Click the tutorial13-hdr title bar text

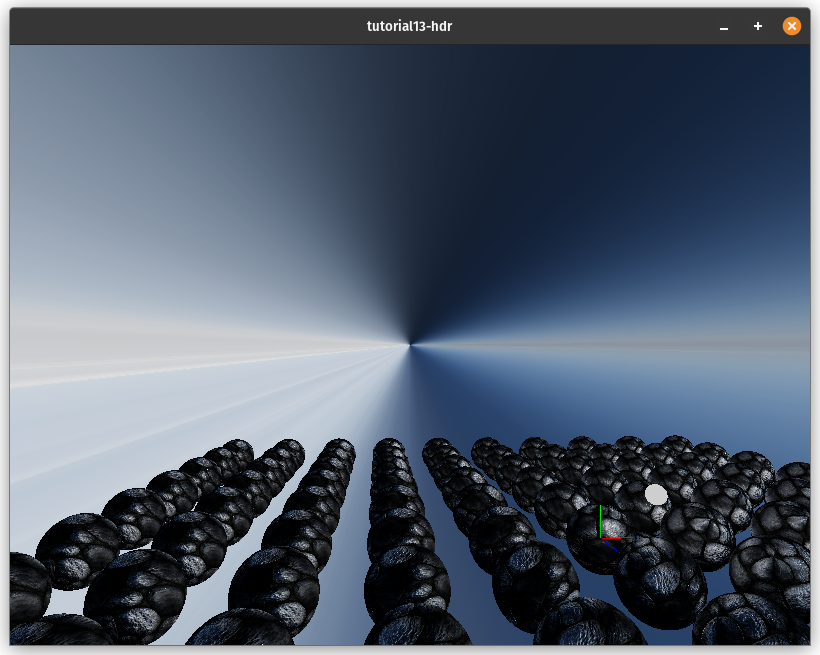[x=409, y=26]
